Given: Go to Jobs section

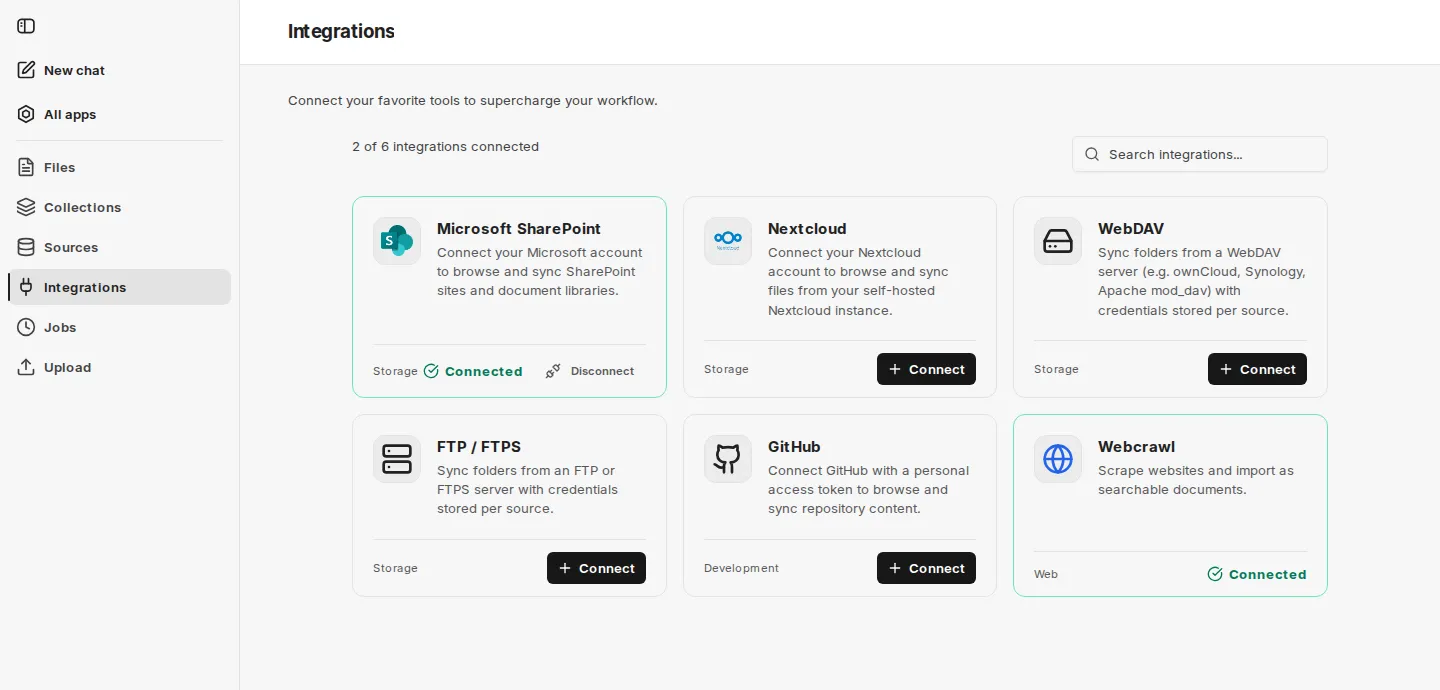Looking at the screenshot, I should pos(119,327).
